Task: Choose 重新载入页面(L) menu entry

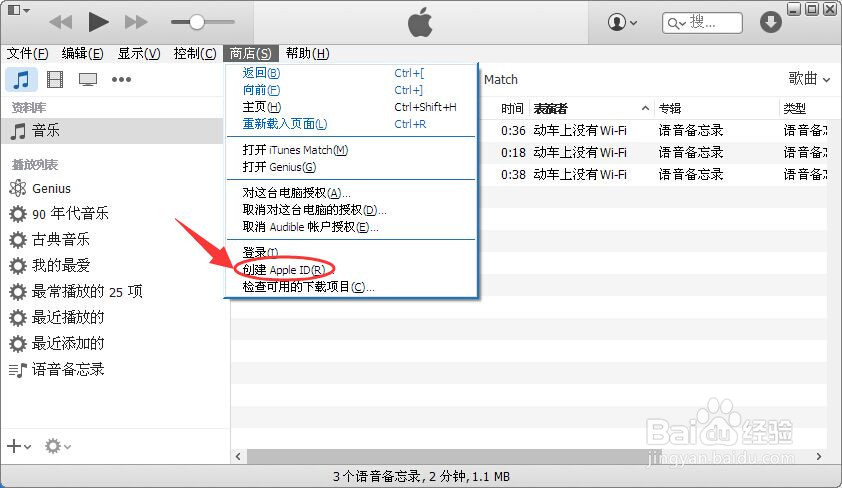Action: pyautogui.click(x=351, y=124)
